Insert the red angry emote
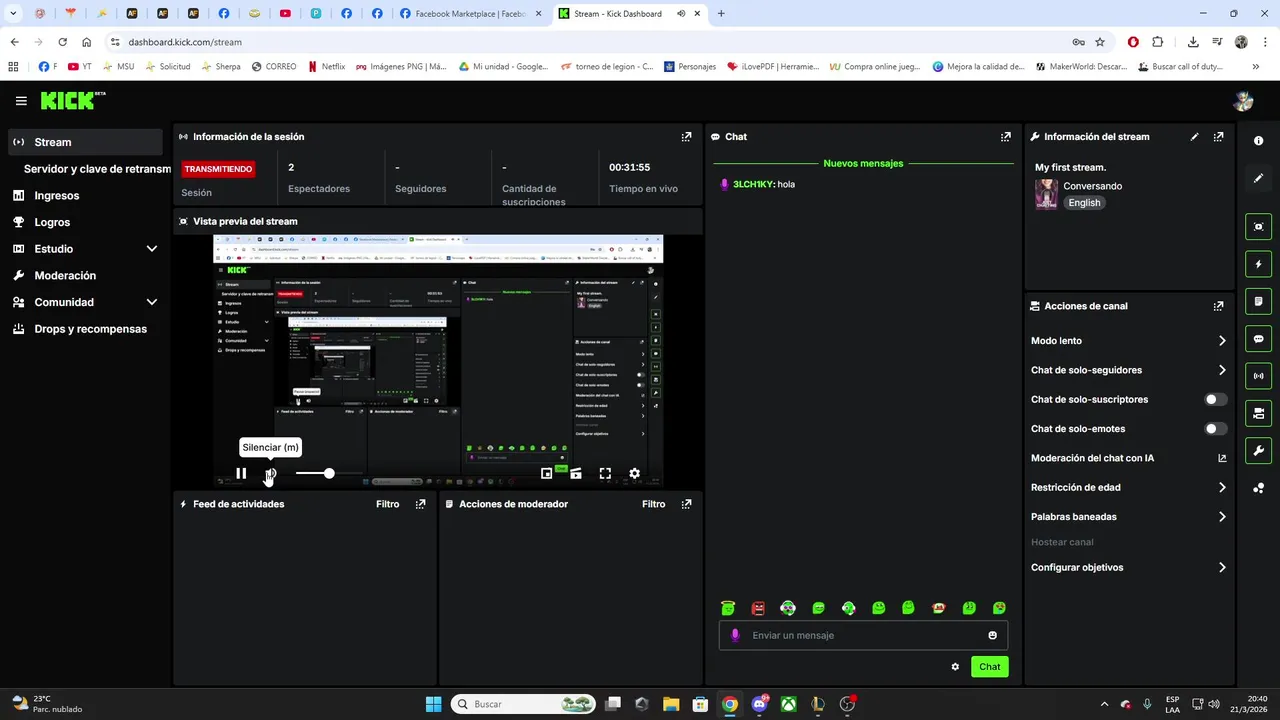The width and height of the screenshot is (1280, 720). point(758,608)
